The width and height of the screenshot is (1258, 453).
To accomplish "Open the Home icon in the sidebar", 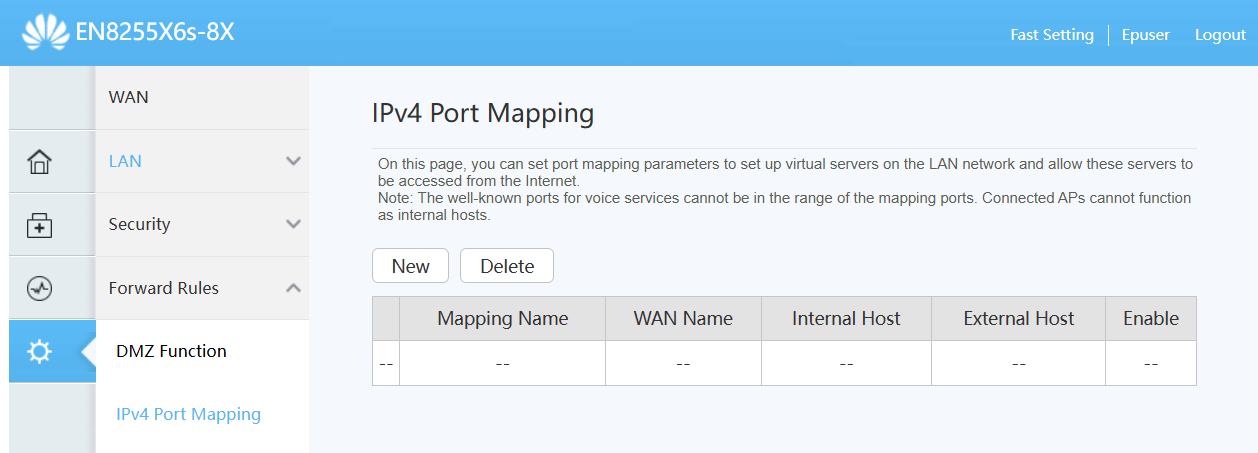I will [39, 161].
